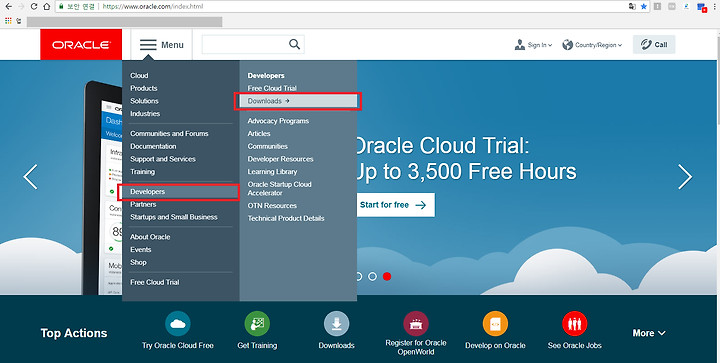Image resolution: width=720 pixels, height=363 pixels.
Task: Select the active red carousel dot
Action: (387, 276)
